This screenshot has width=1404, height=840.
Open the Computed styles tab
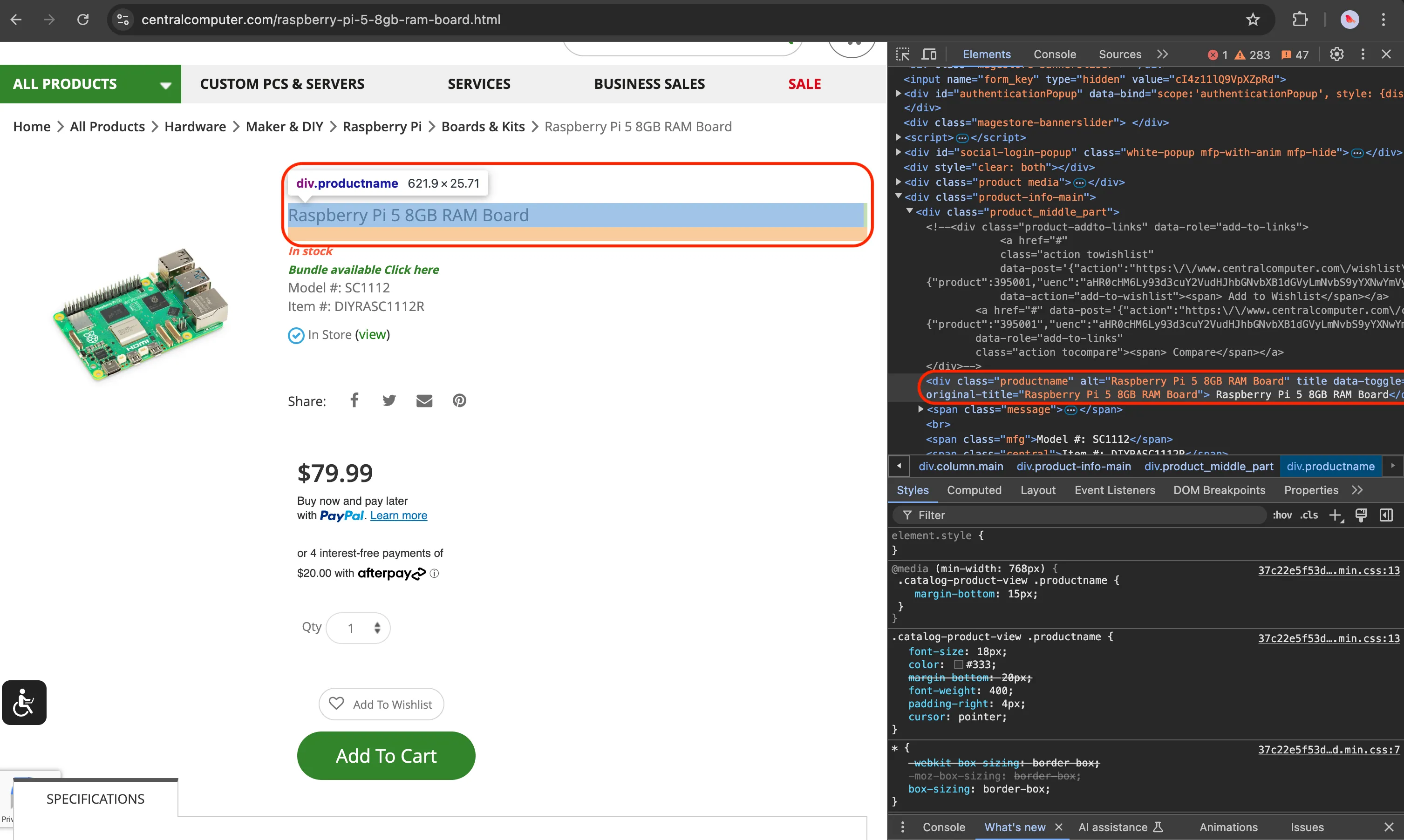[x=974, y=490]
